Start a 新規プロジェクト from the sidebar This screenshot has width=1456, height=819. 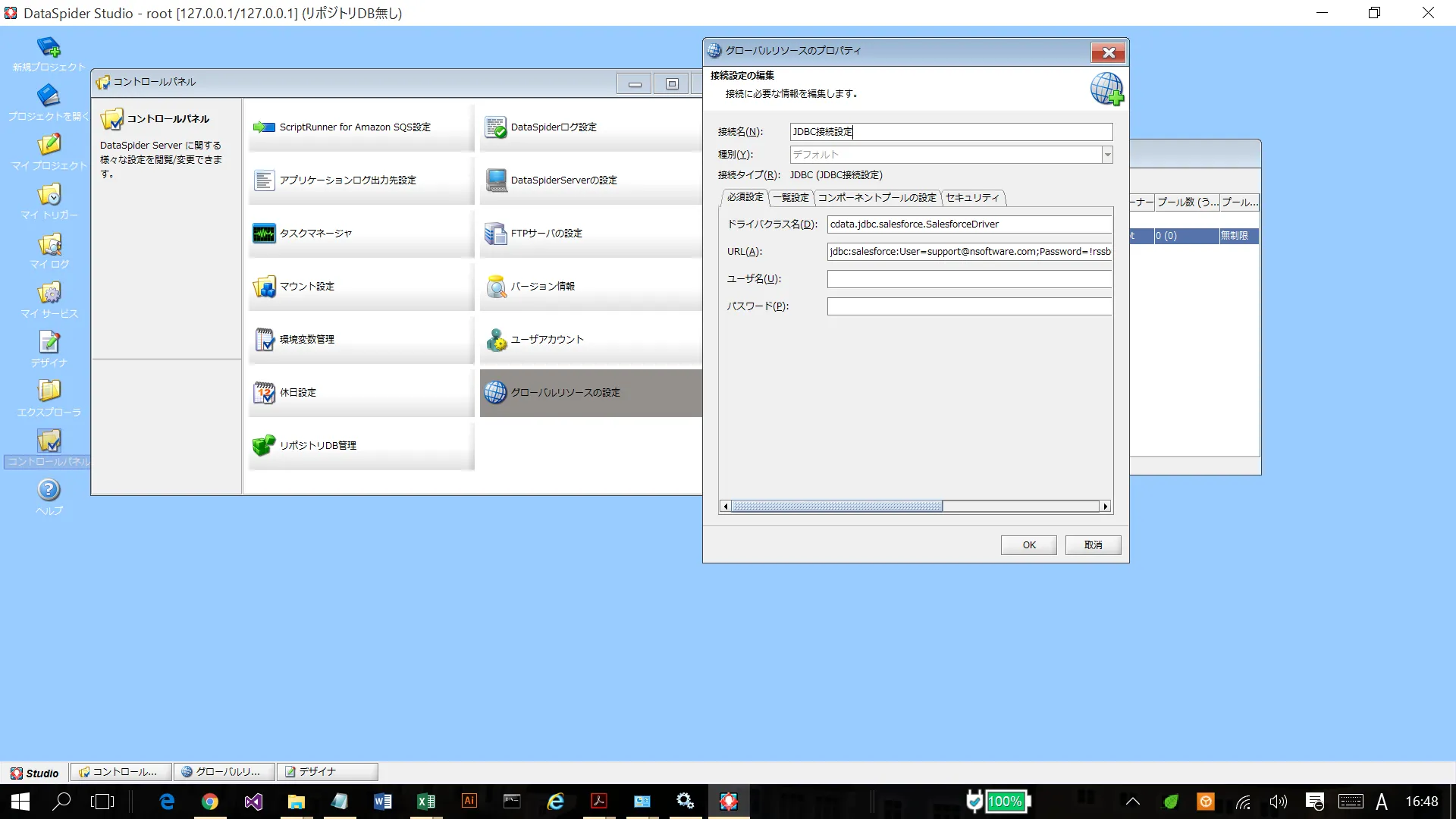[49, 53]
